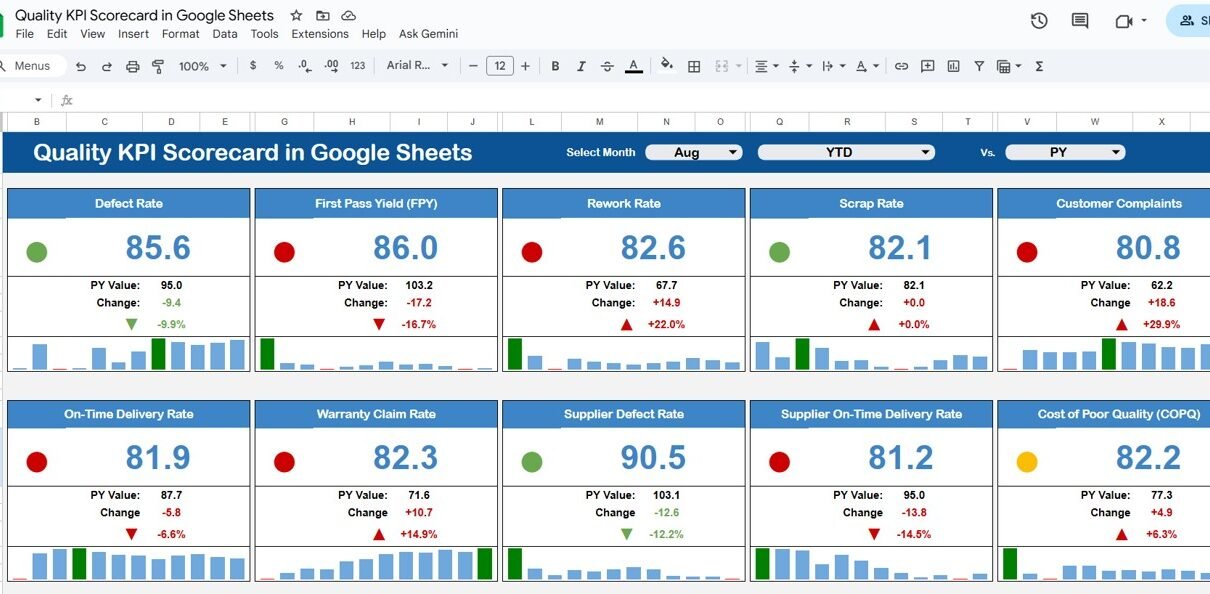This screenshot has width=1210, height=594.
Task: Open the Data menu
Action: click(x=225, y=34)
